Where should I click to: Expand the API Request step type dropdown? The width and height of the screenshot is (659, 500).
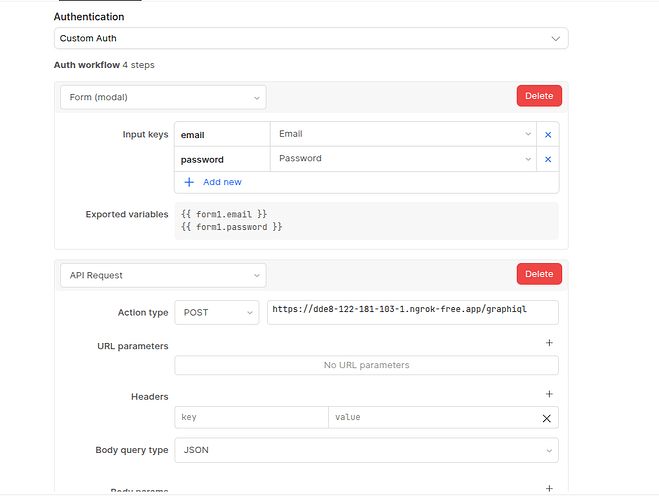[162, 274]
